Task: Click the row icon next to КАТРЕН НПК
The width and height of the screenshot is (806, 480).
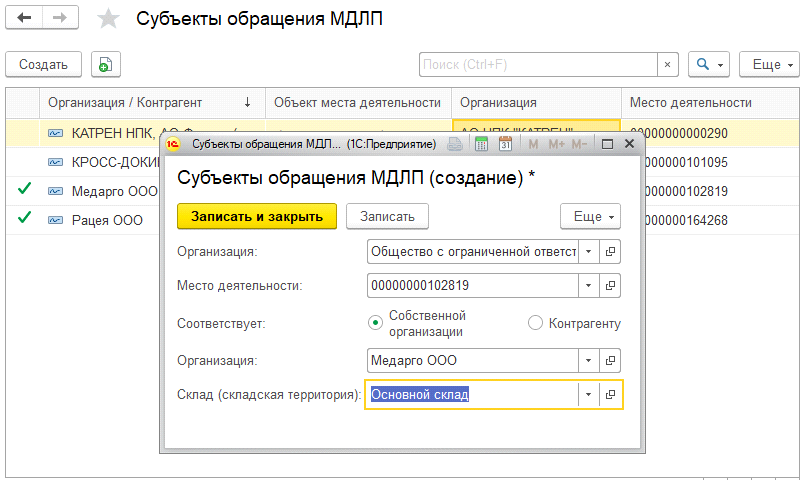Action: coord(55,134)
